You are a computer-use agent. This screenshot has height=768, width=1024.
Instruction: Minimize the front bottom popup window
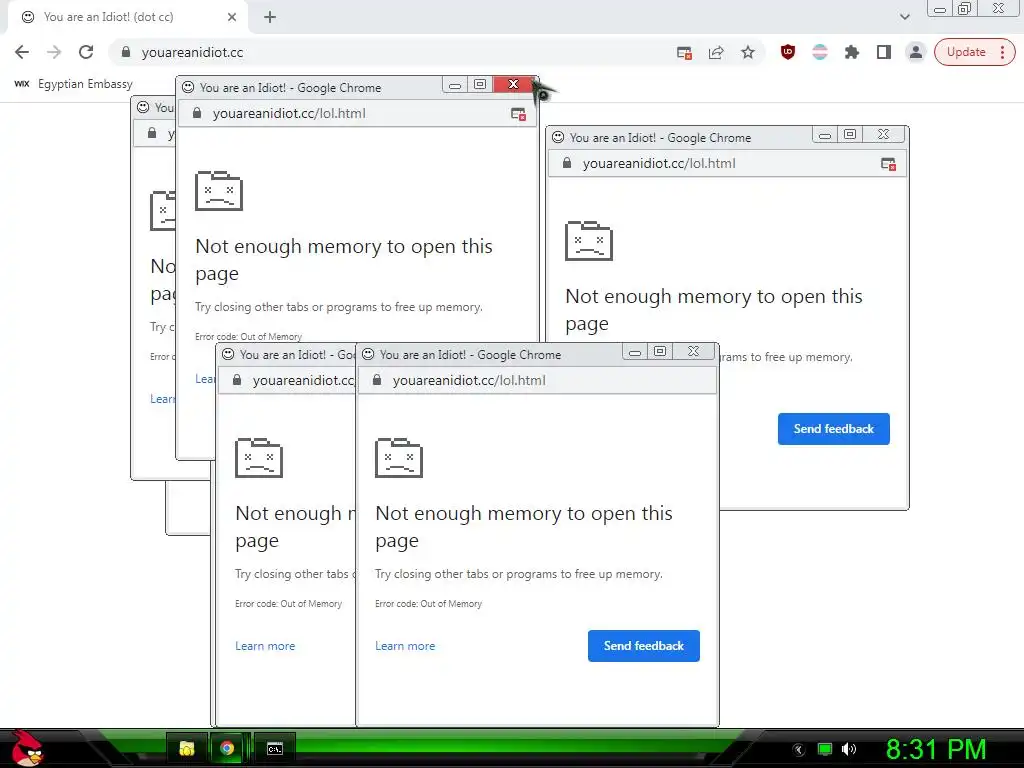click(x=635, y=352)
